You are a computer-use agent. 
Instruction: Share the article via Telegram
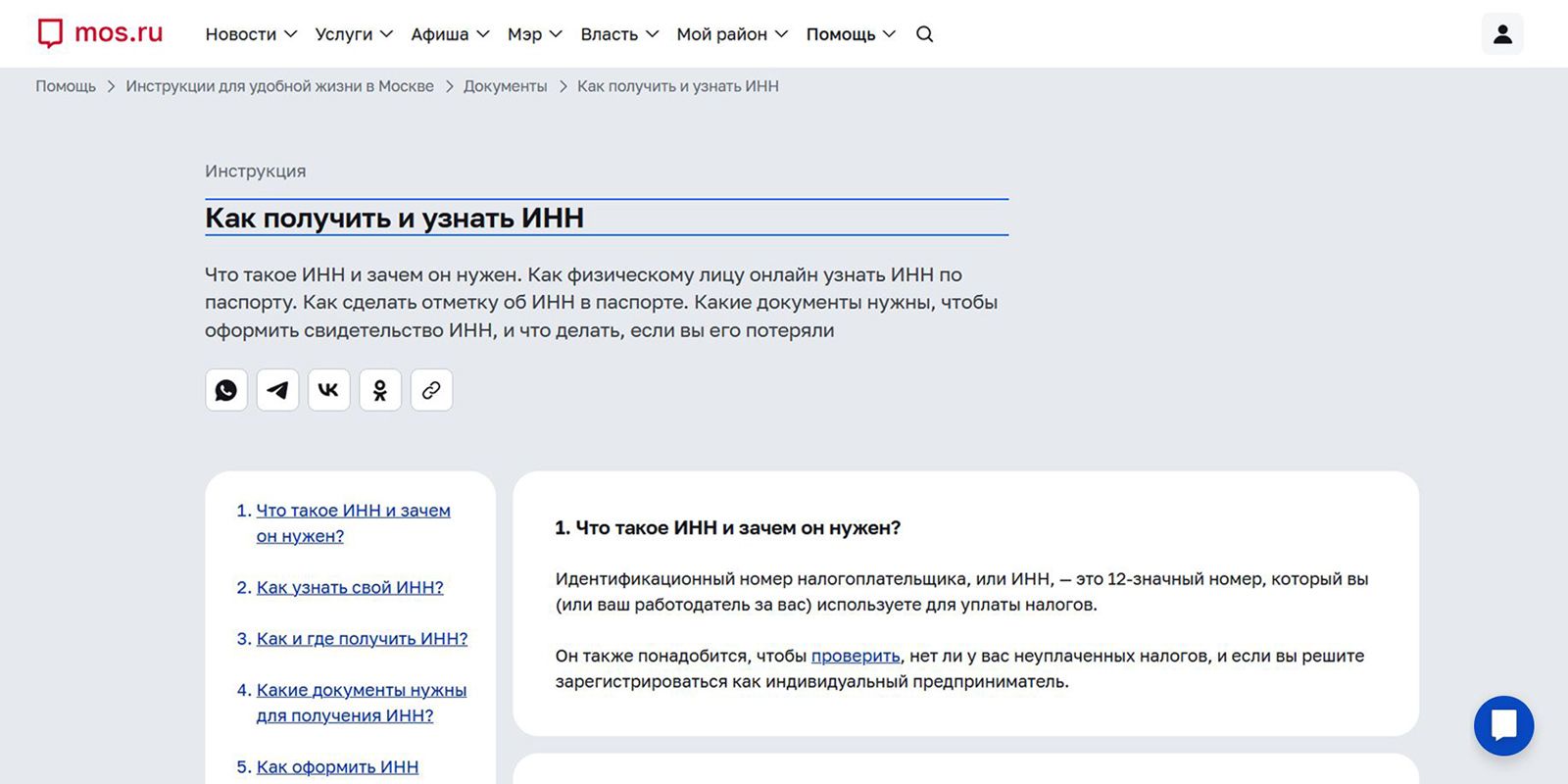click(277, 390)
